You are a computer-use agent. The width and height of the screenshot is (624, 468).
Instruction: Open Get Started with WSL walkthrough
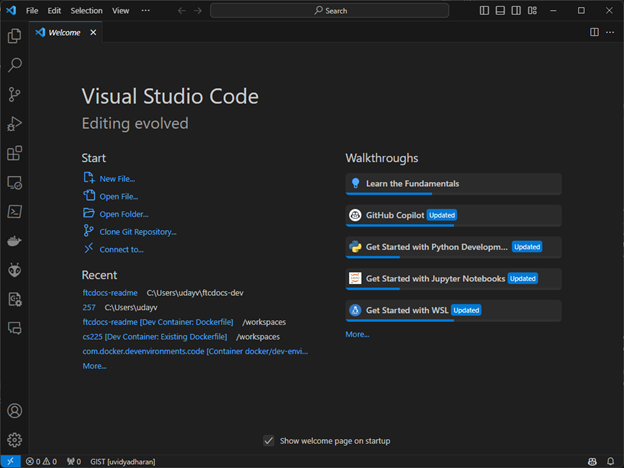453,310
